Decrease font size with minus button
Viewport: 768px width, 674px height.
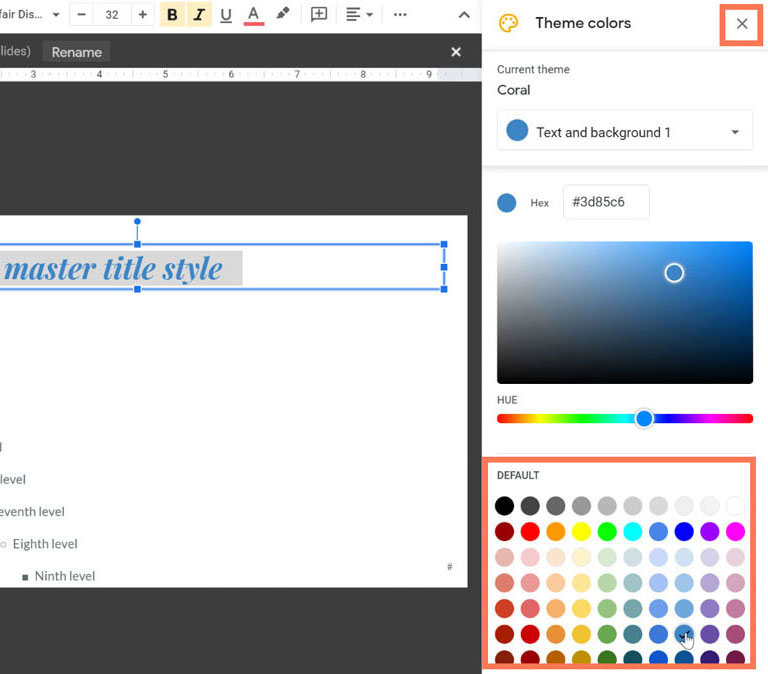(x=82, y=15)
